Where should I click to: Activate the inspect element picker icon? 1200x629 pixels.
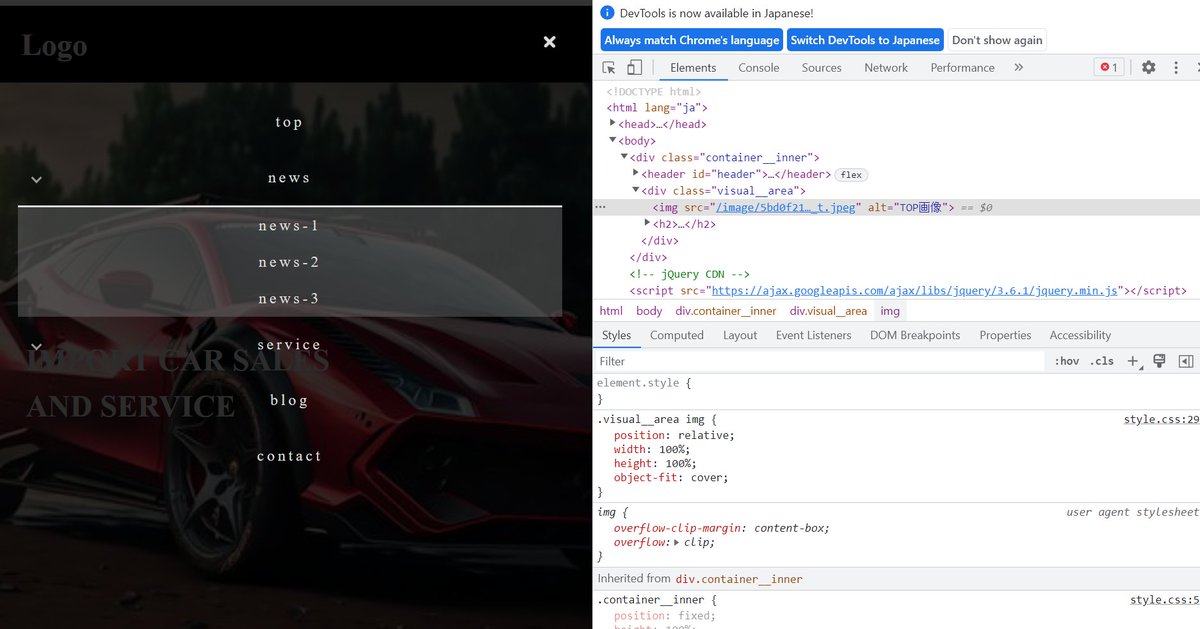pyautogui.click(x=609, y=68)
